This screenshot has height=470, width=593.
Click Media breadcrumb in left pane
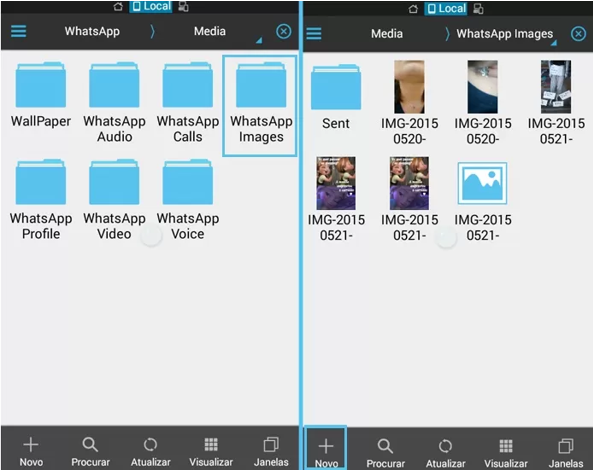[210, 31]
